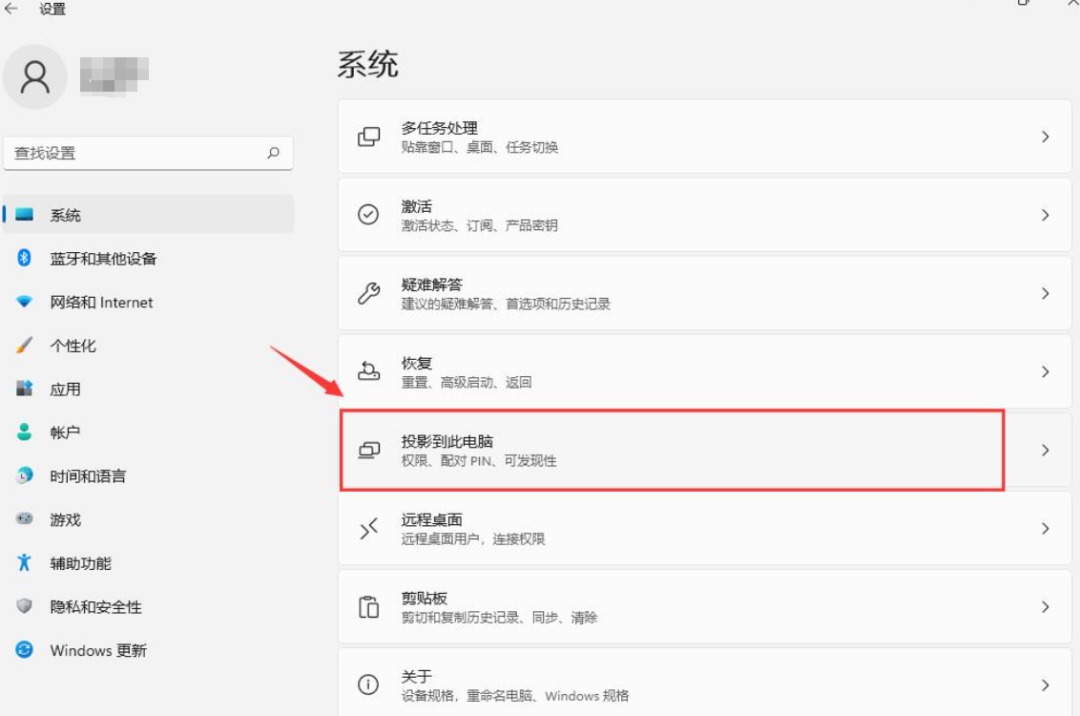Viewport: 1080px width, 716px height.
Task: Expand the 恢复 row chevron
Action: coord(1045,372)
